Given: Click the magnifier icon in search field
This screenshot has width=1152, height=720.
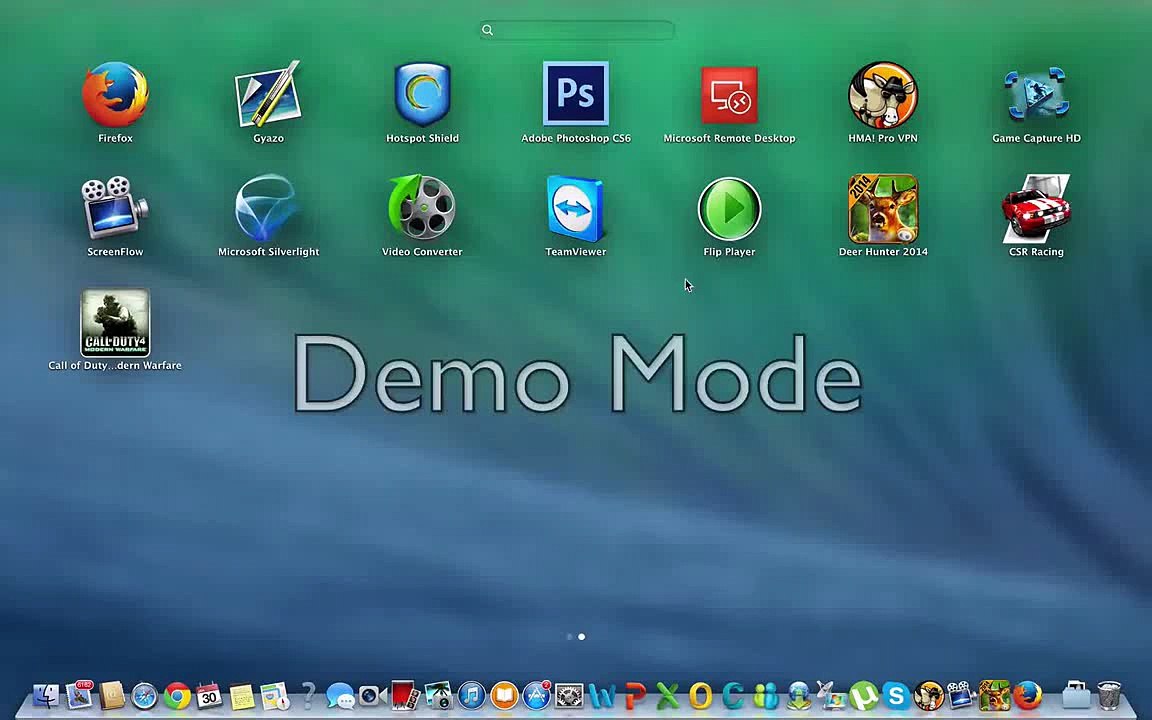Looking at the screenshot, I should pyautogui.click(x=487, y=30).
